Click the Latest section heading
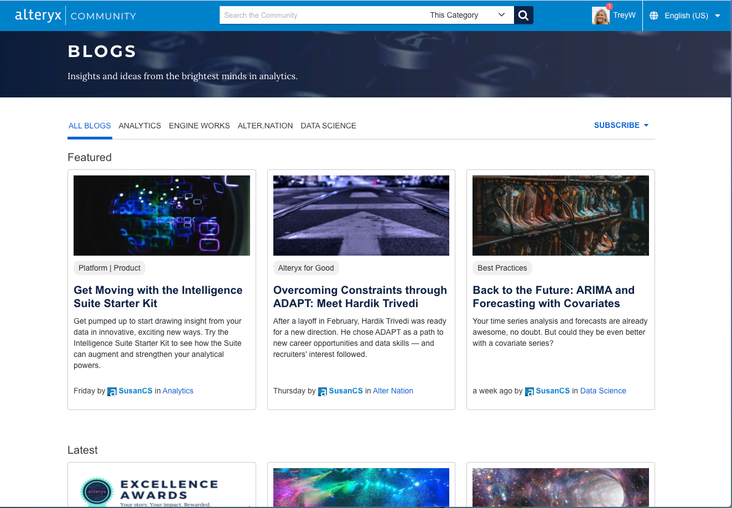This screenshot has width=732, height=508. pyautogui.click(x=83, y=450)
